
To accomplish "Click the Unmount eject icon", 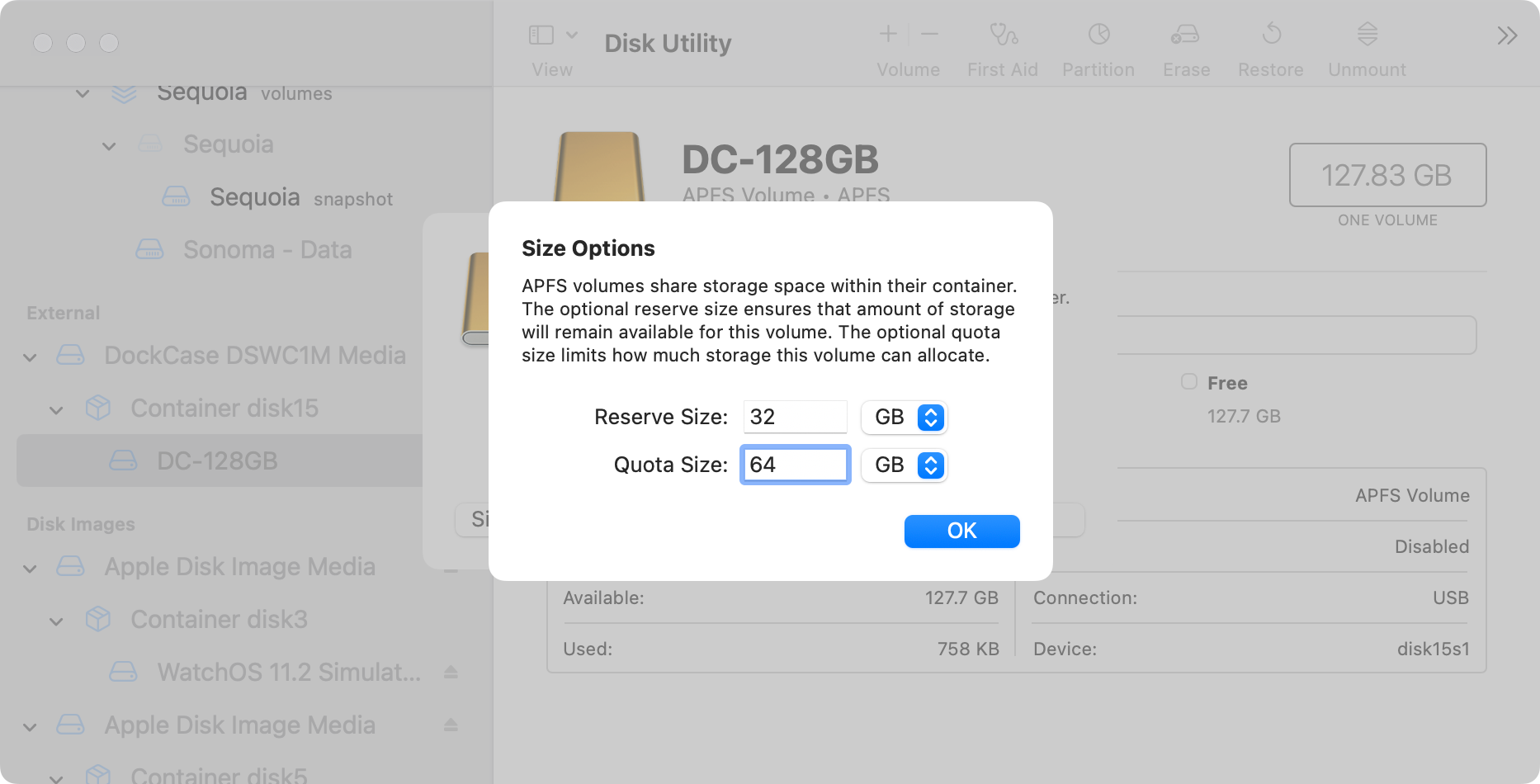I will coord(1368,34).
